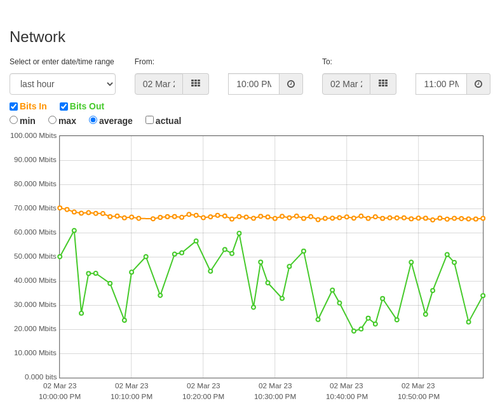Open the To time clock picker icon

[x=478, y=84]
